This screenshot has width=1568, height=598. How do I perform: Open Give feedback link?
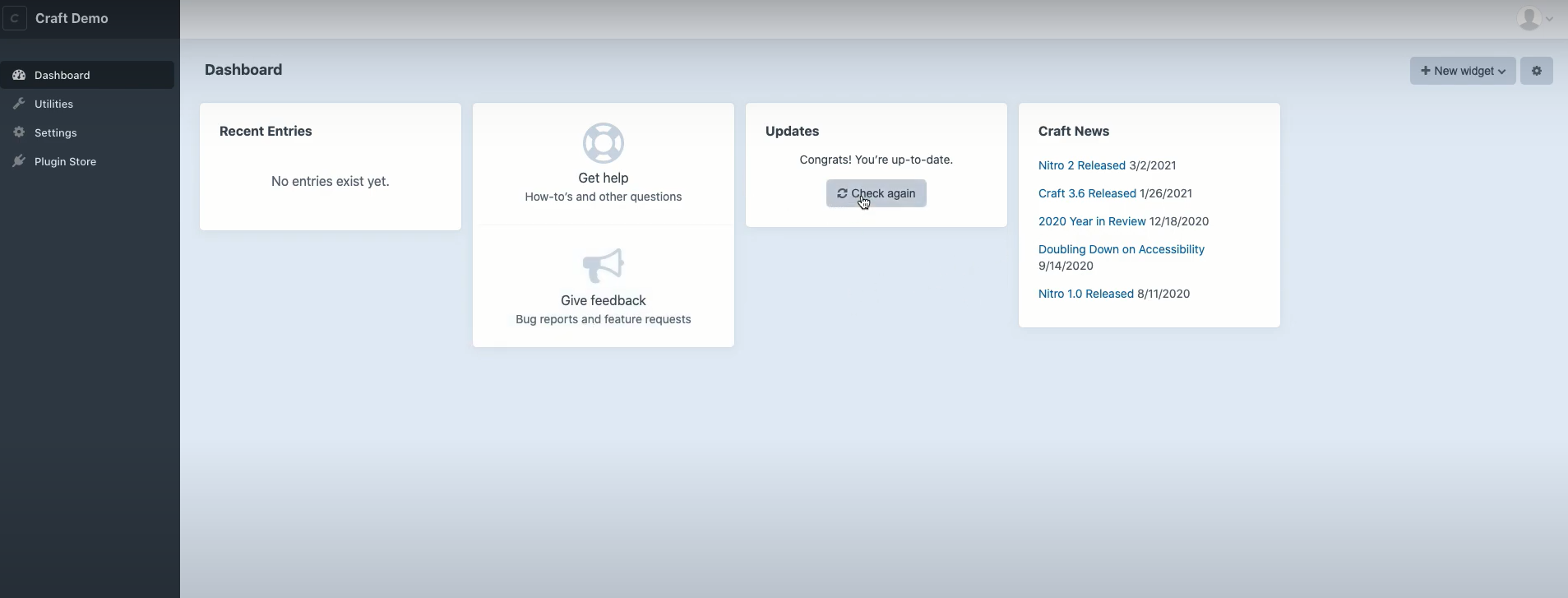pos(604,300)
